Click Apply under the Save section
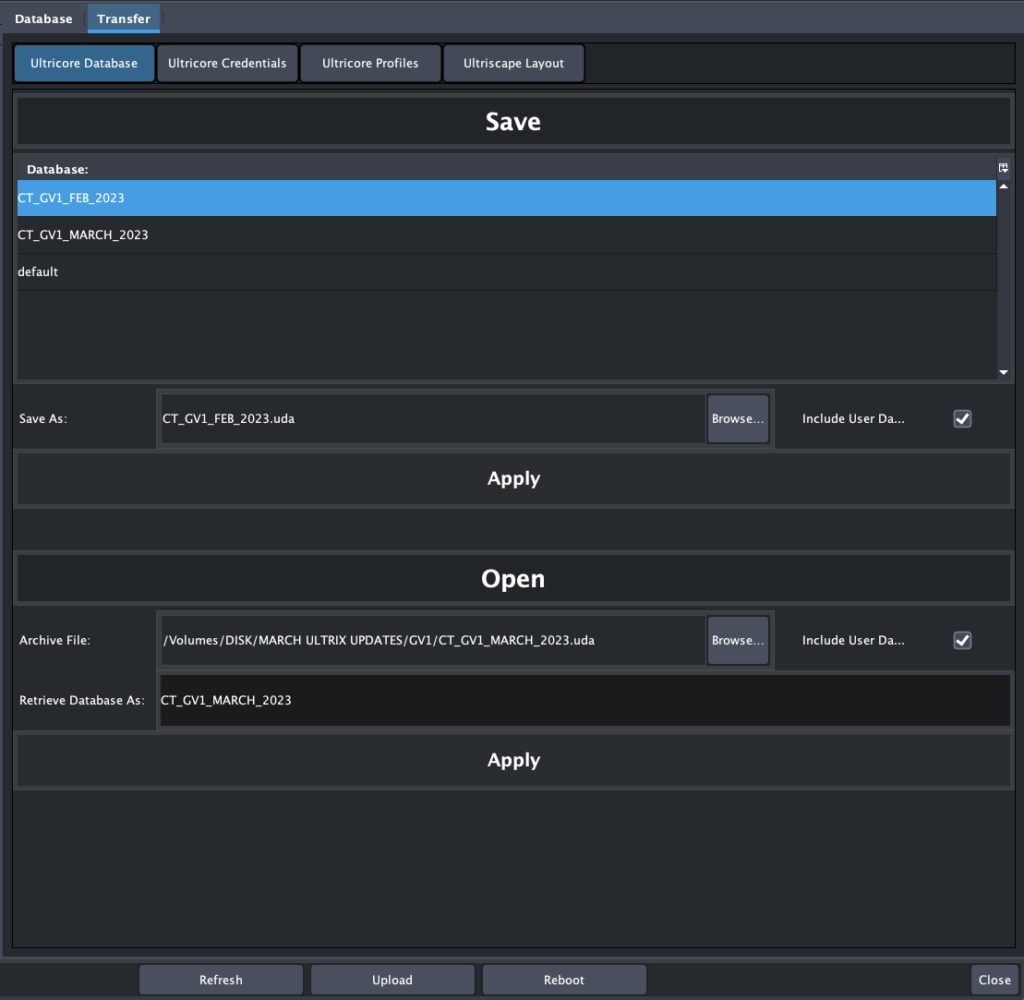Screen dimensions: 1024x1000 point(513,478)
